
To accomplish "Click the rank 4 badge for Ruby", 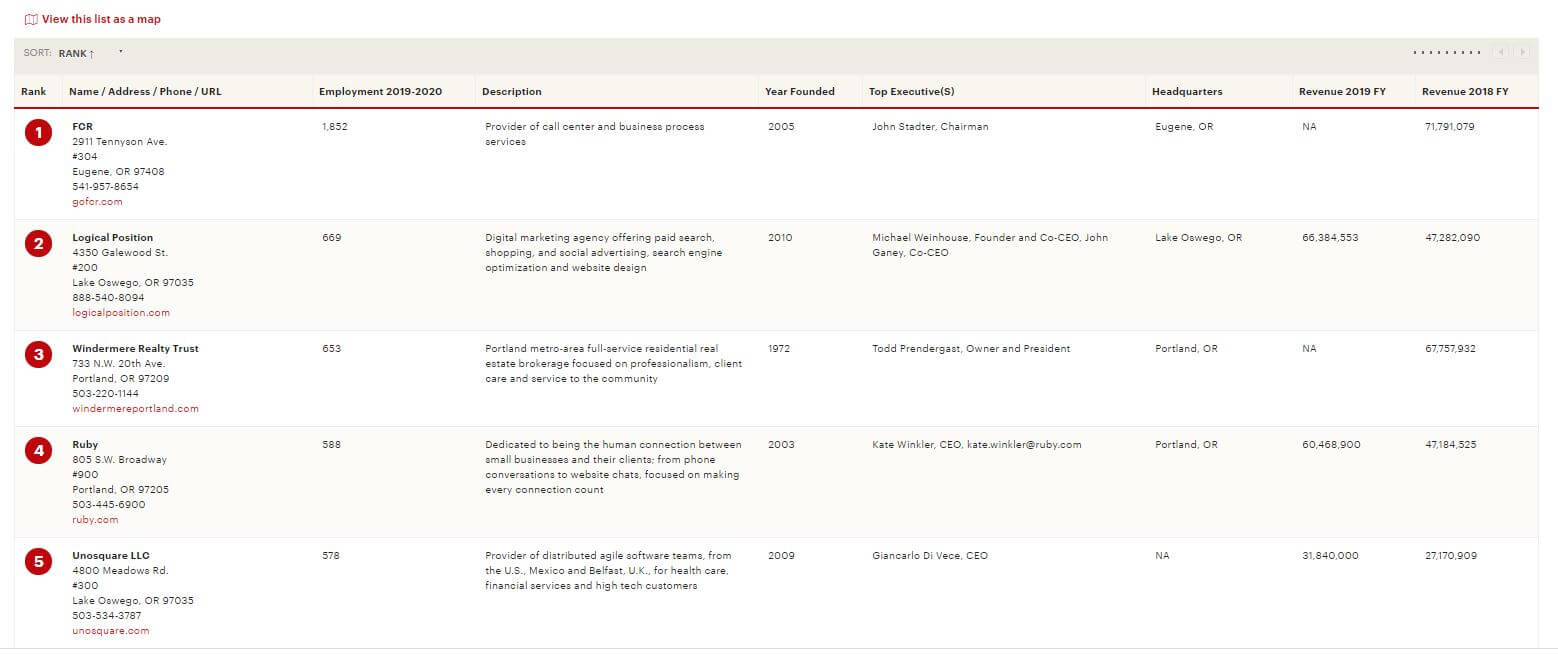I will point(38,450).
